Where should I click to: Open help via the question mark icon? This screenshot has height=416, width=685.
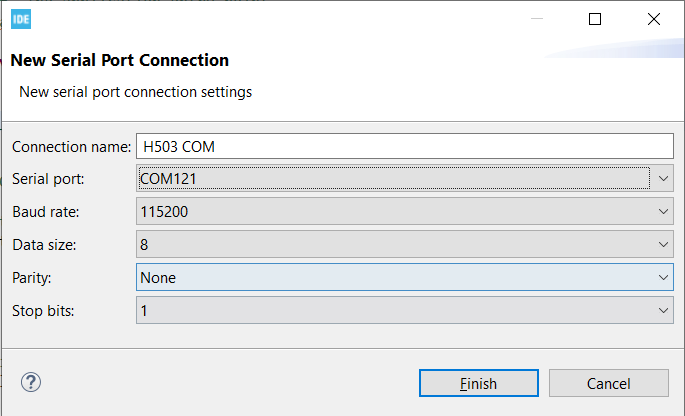tap(31, 382)
